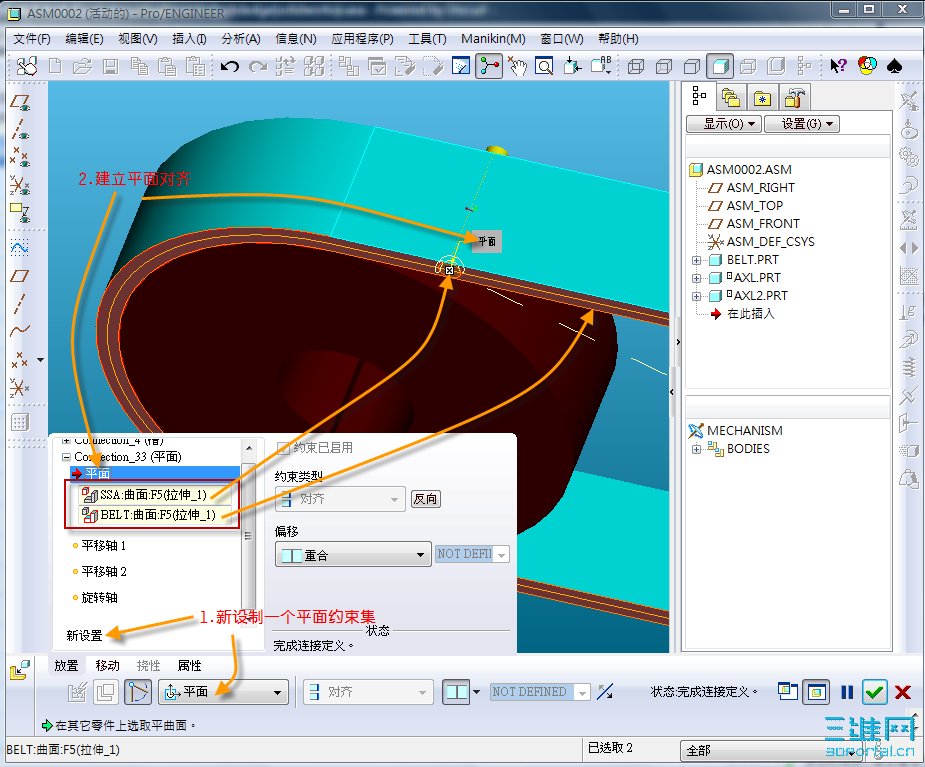Open the Manikin(M) menu

tap(493, 39)
